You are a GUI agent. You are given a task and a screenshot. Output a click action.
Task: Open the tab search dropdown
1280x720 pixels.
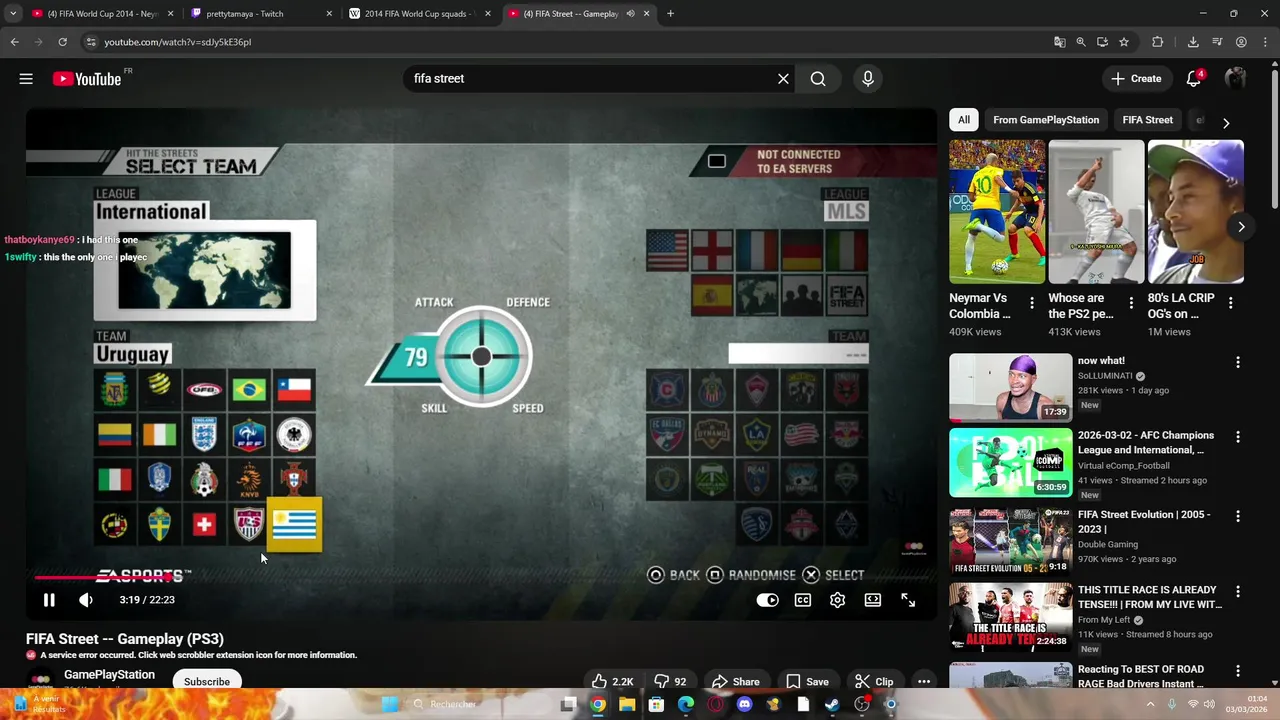(x=13, y=14)
